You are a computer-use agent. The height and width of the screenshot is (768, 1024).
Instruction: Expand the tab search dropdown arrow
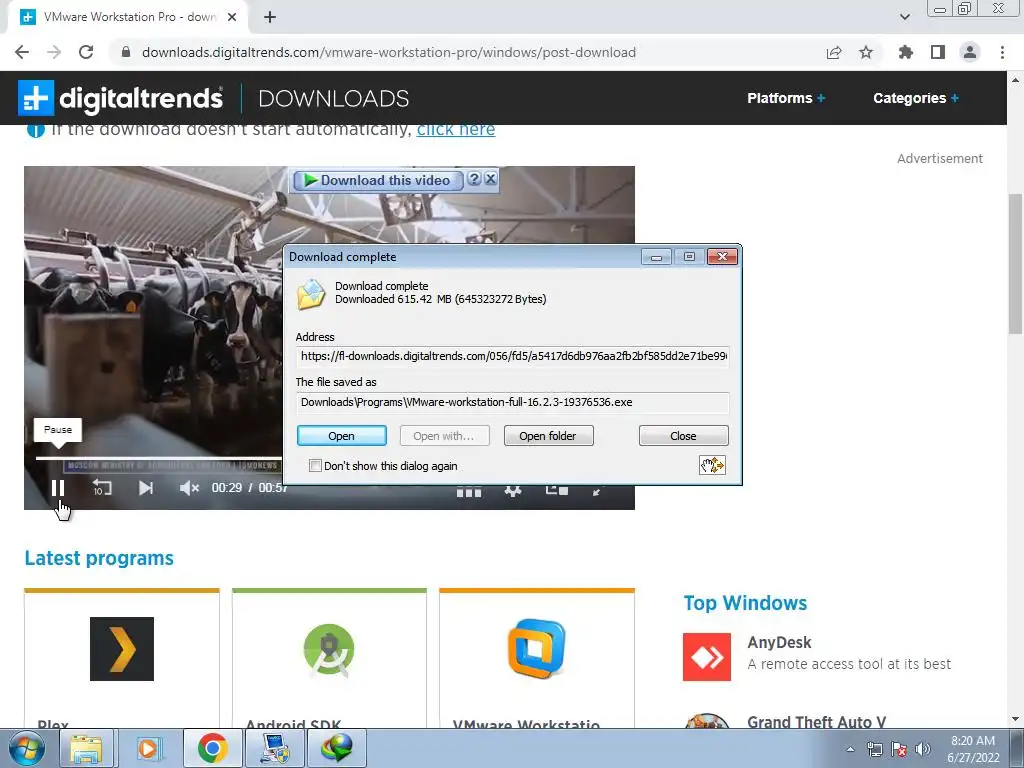(904, 17)
